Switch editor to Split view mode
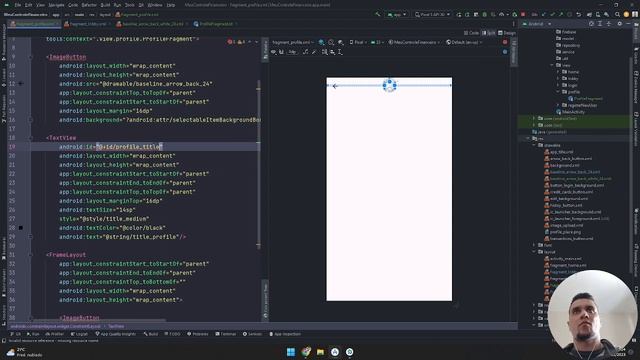The height and width of the screenshot is (360, 640). 489,33
